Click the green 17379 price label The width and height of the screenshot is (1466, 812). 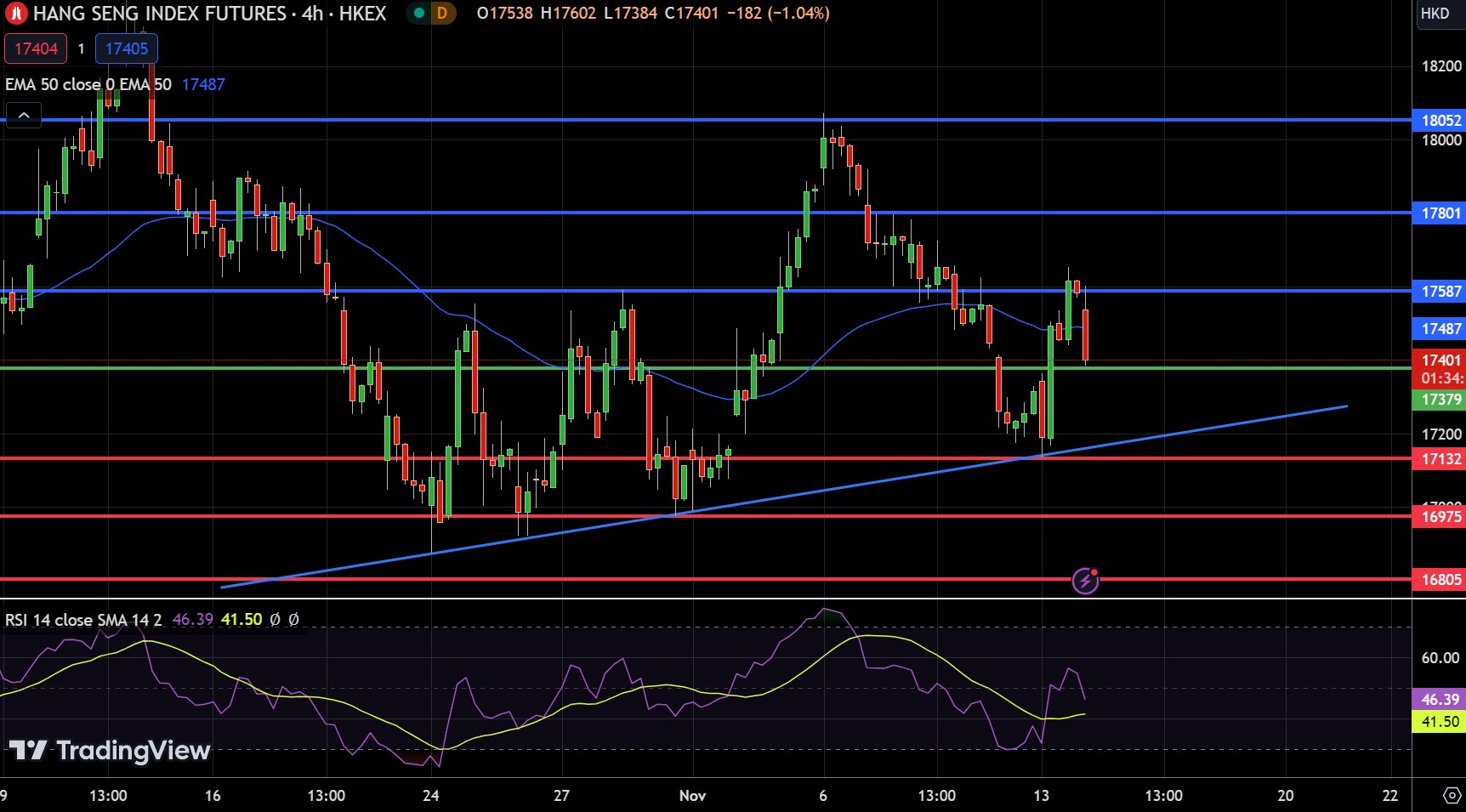tap(1440, 399)
